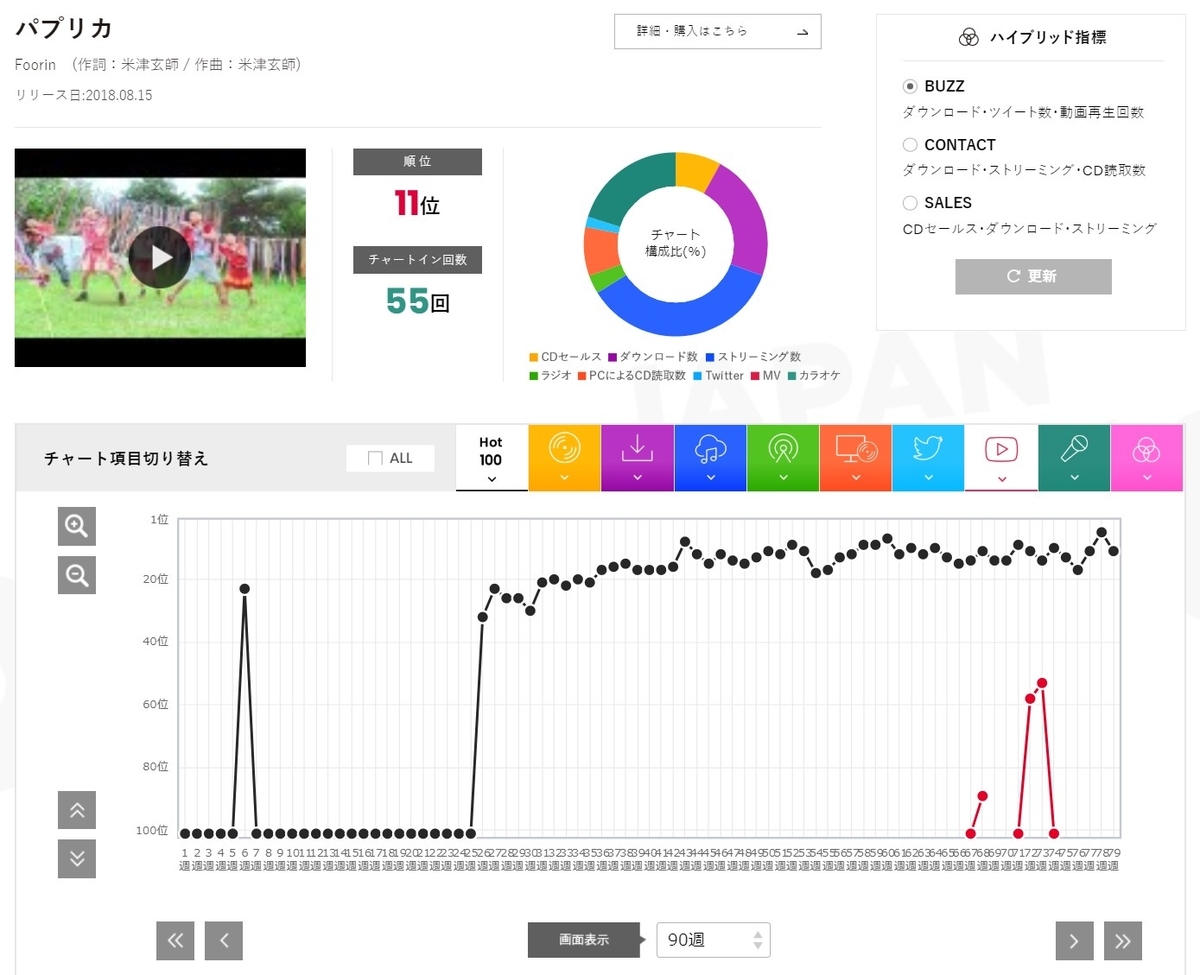Toggle the orange PC CD lookup tab

click(x=856, y=458)
